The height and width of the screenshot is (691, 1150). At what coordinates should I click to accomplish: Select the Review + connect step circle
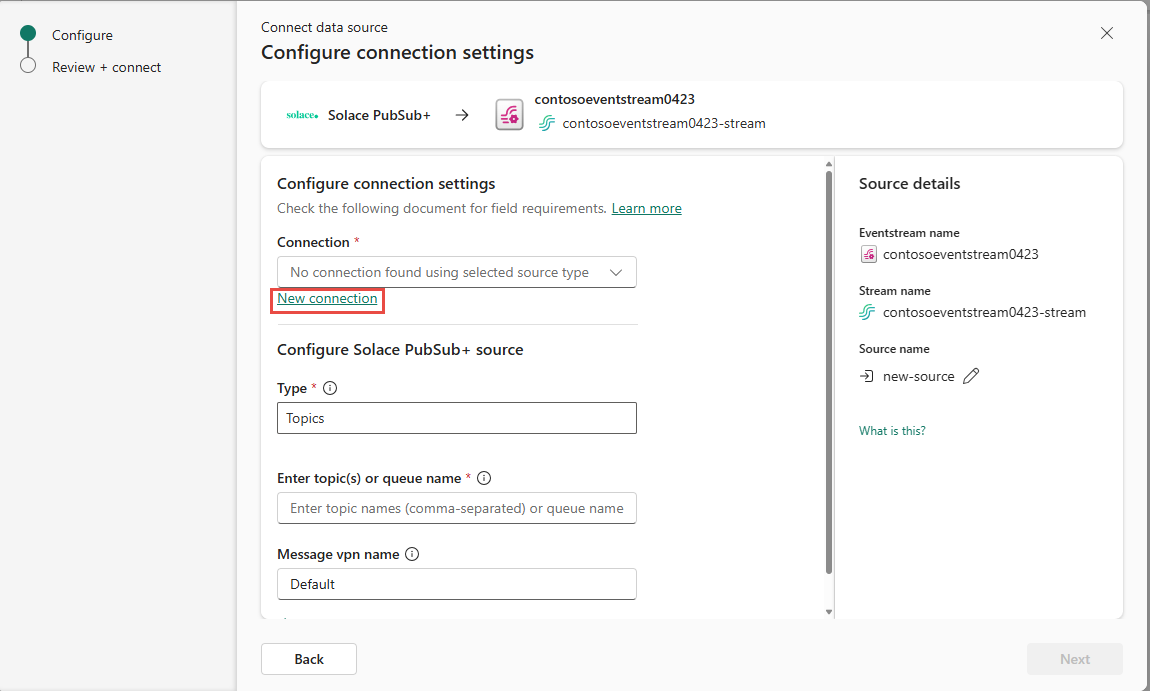[28, 65]
